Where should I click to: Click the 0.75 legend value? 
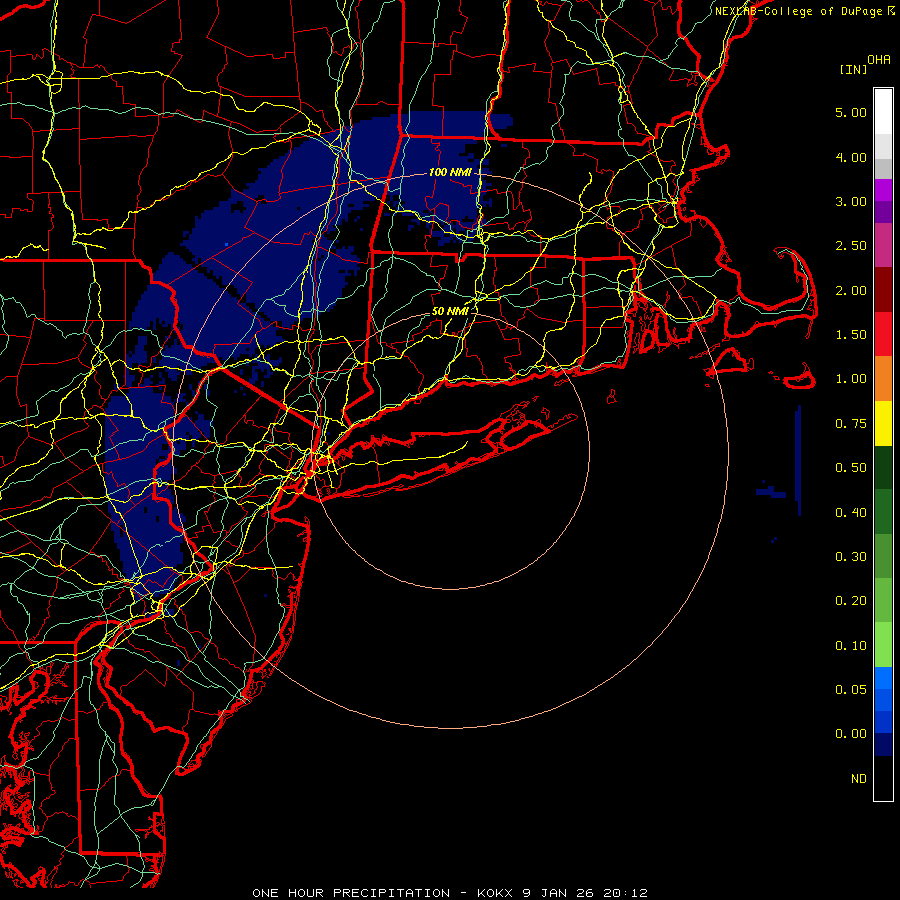click(851, 424)
